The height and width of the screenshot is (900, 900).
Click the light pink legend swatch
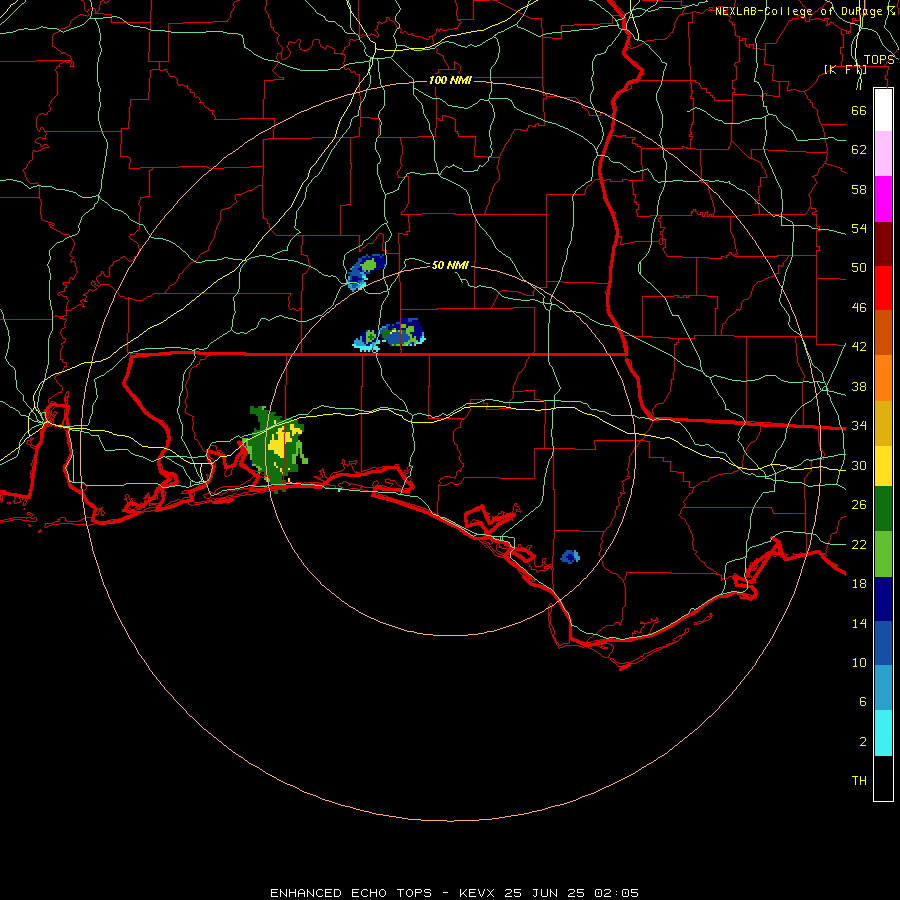pos(883,154)
